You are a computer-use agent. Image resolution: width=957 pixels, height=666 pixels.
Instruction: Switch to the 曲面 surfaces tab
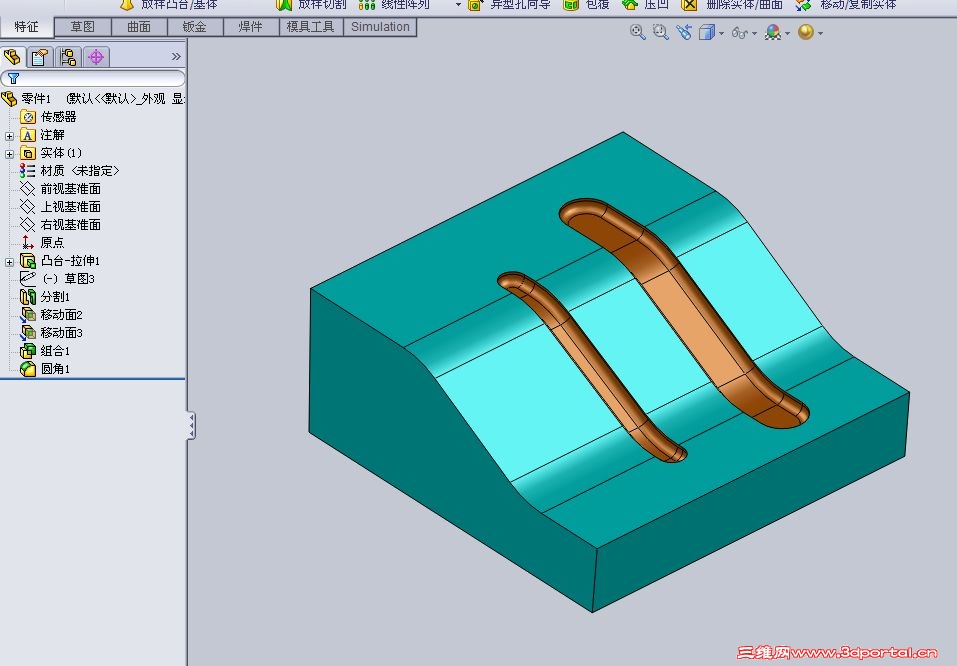139,27
